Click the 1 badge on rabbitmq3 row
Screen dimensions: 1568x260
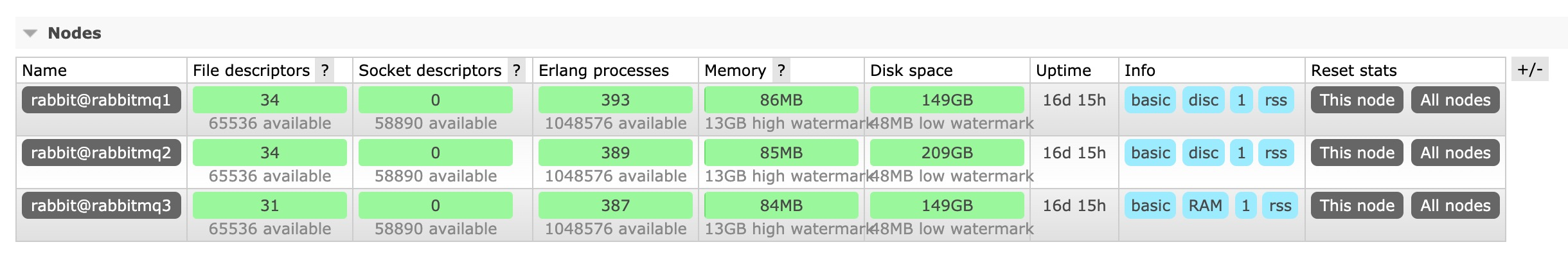(x=1245, y=206)
